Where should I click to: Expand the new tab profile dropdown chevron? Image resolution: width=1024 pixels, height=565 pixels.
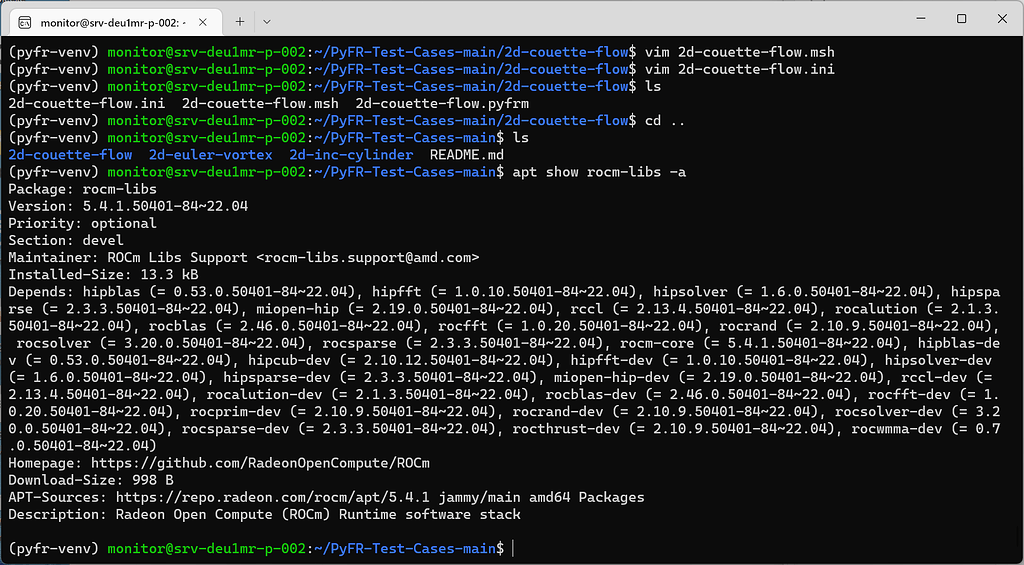(x=267, y=20)
